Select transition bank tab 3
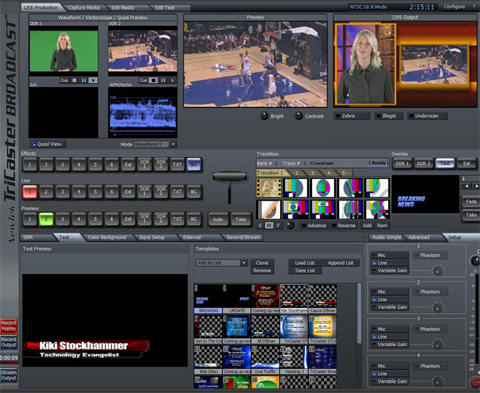480x393 pixels. (x=312, y=173)
